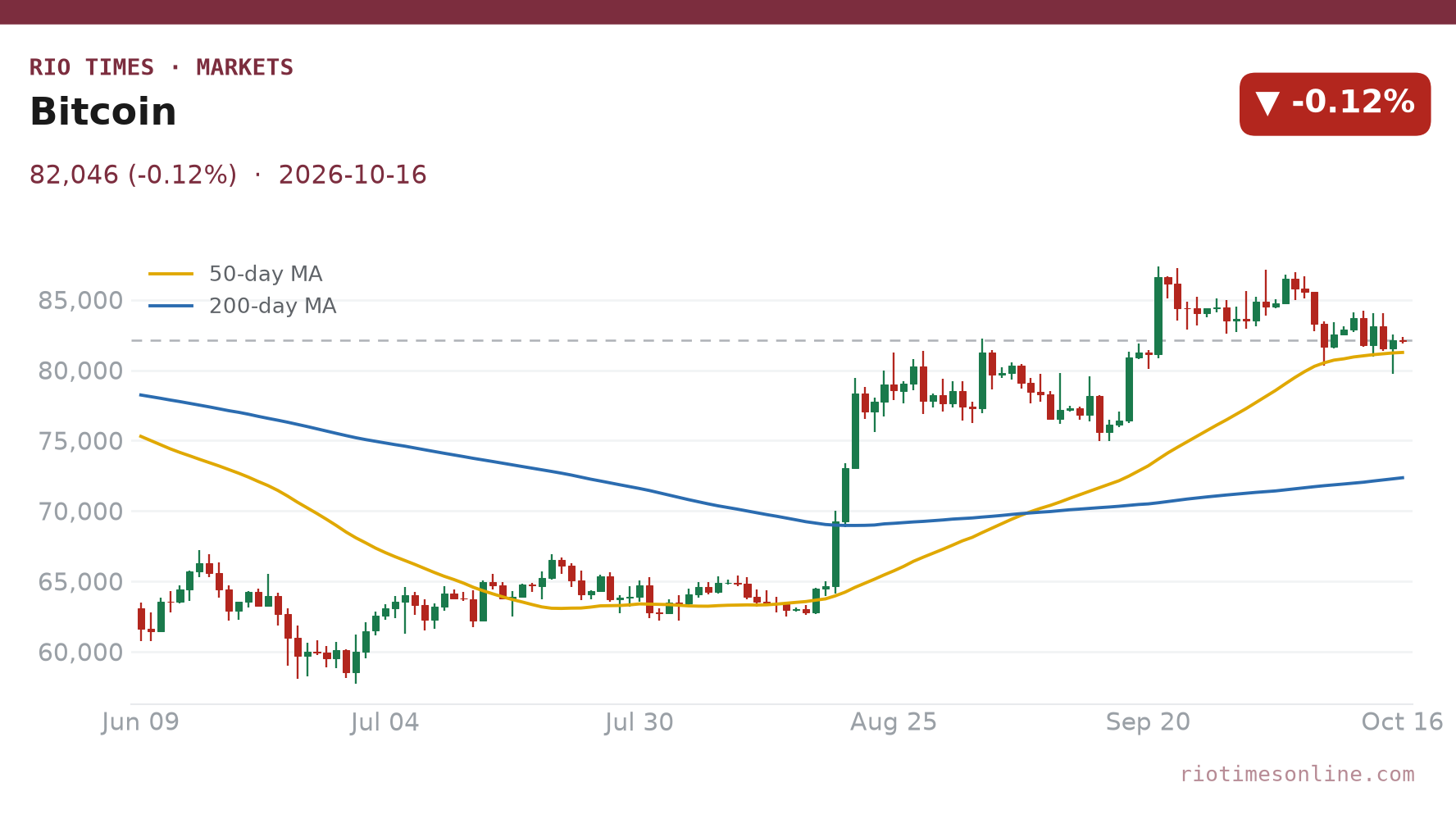
Task: Click the 2026-10-16 date in the subtitle
Action: (x=353, y=175)
